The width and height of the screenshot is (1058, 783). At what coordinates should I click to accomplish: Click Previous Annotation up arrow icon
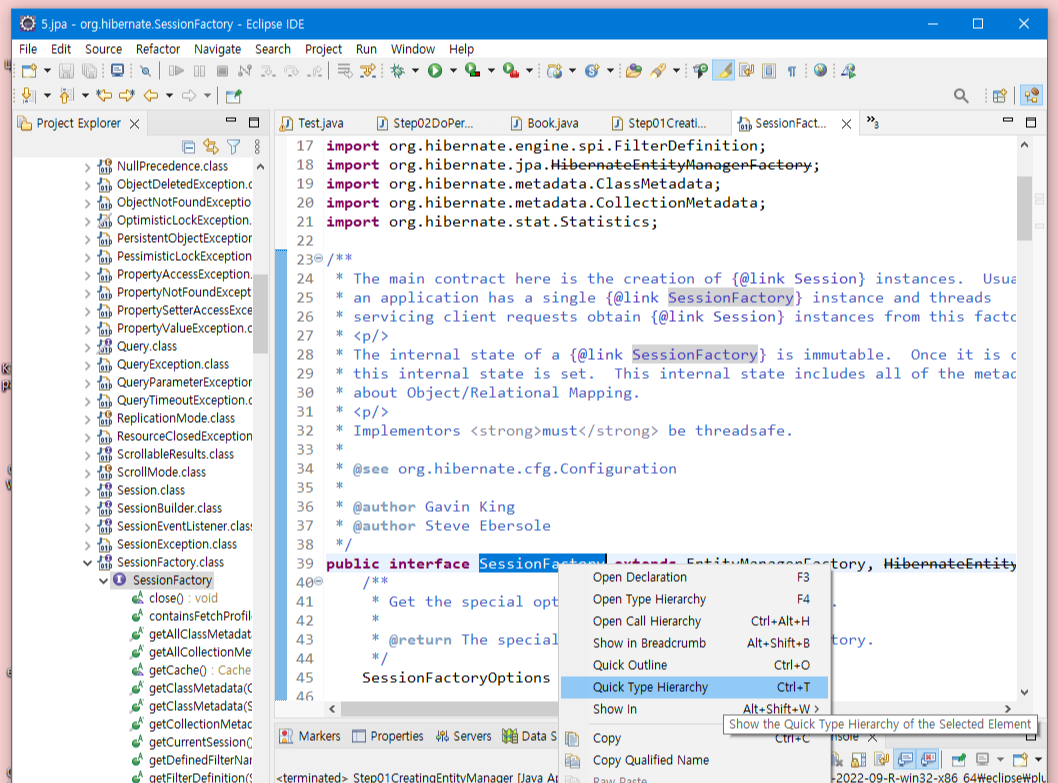(65, 96)
